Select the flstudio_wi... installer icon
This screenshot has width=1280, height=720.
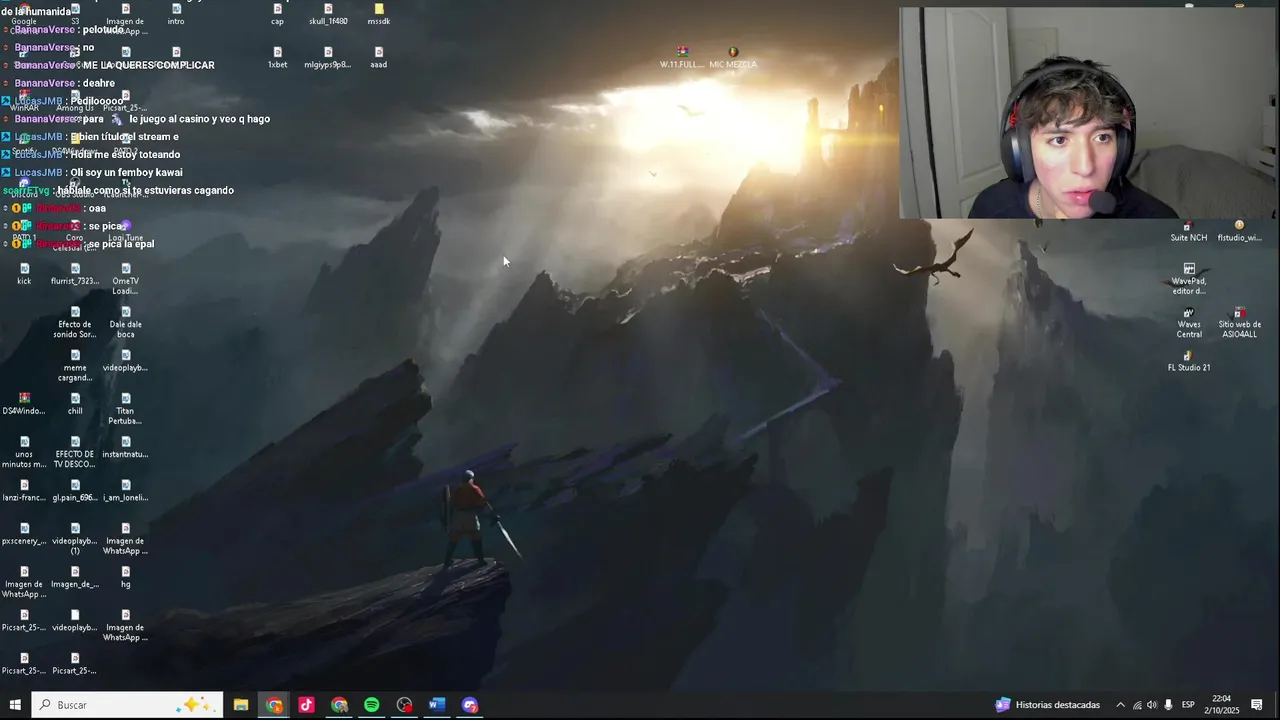click(x=1239, y=231)
